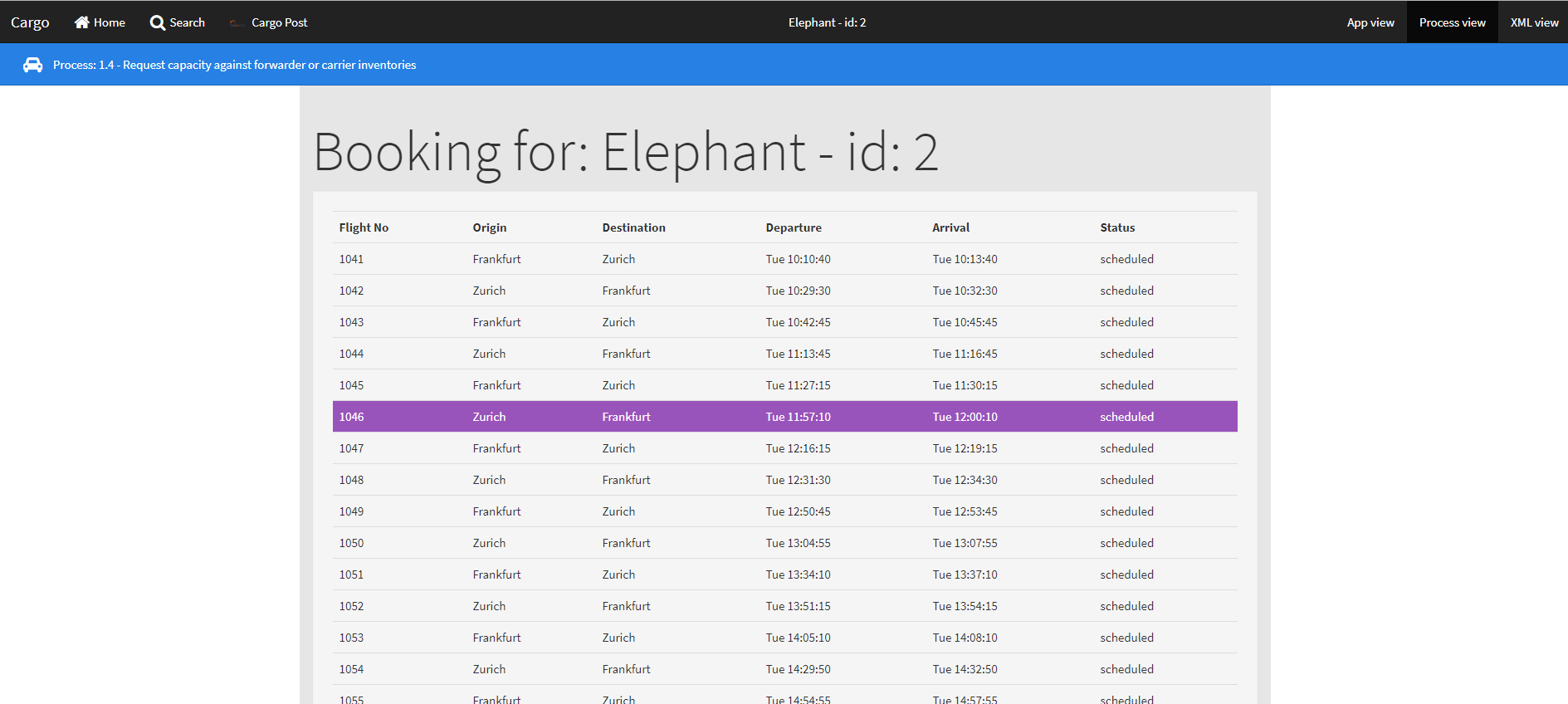
Task: Click the navbar title Elephant - id: 2
Action: coord(827,22)
